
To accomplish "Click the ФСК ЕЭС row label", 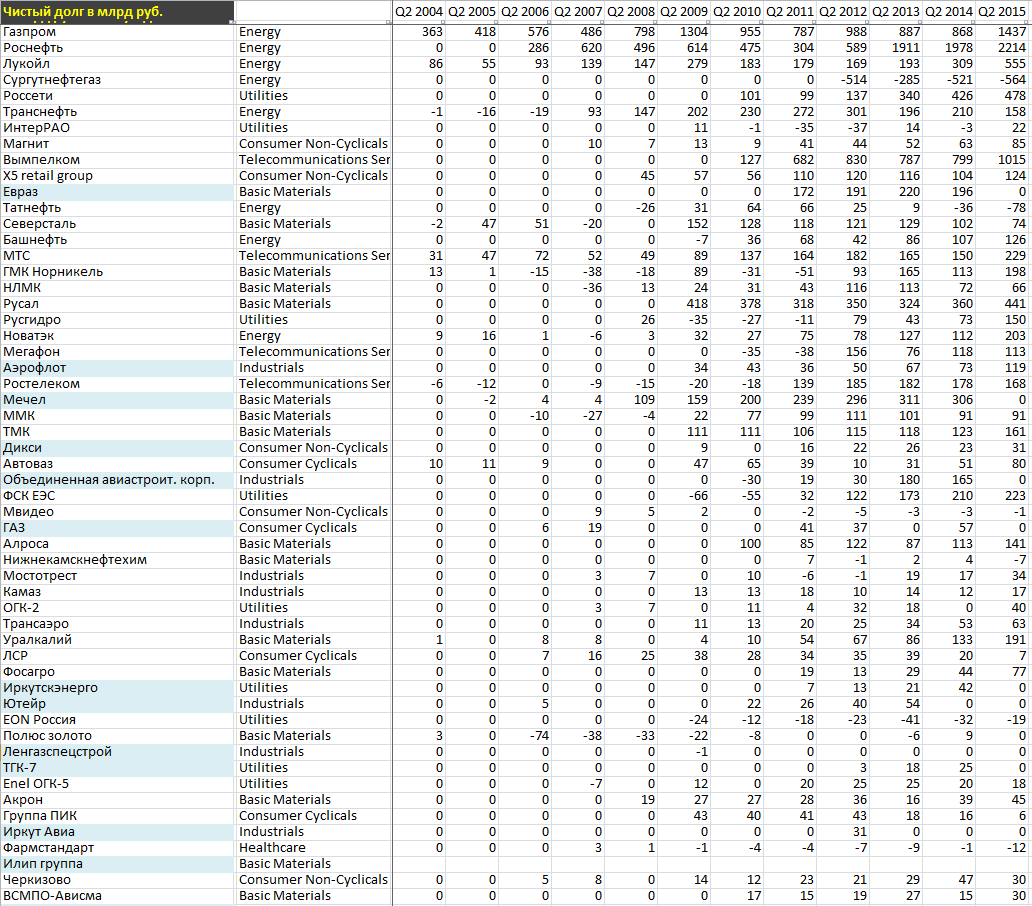I will 117,496.
